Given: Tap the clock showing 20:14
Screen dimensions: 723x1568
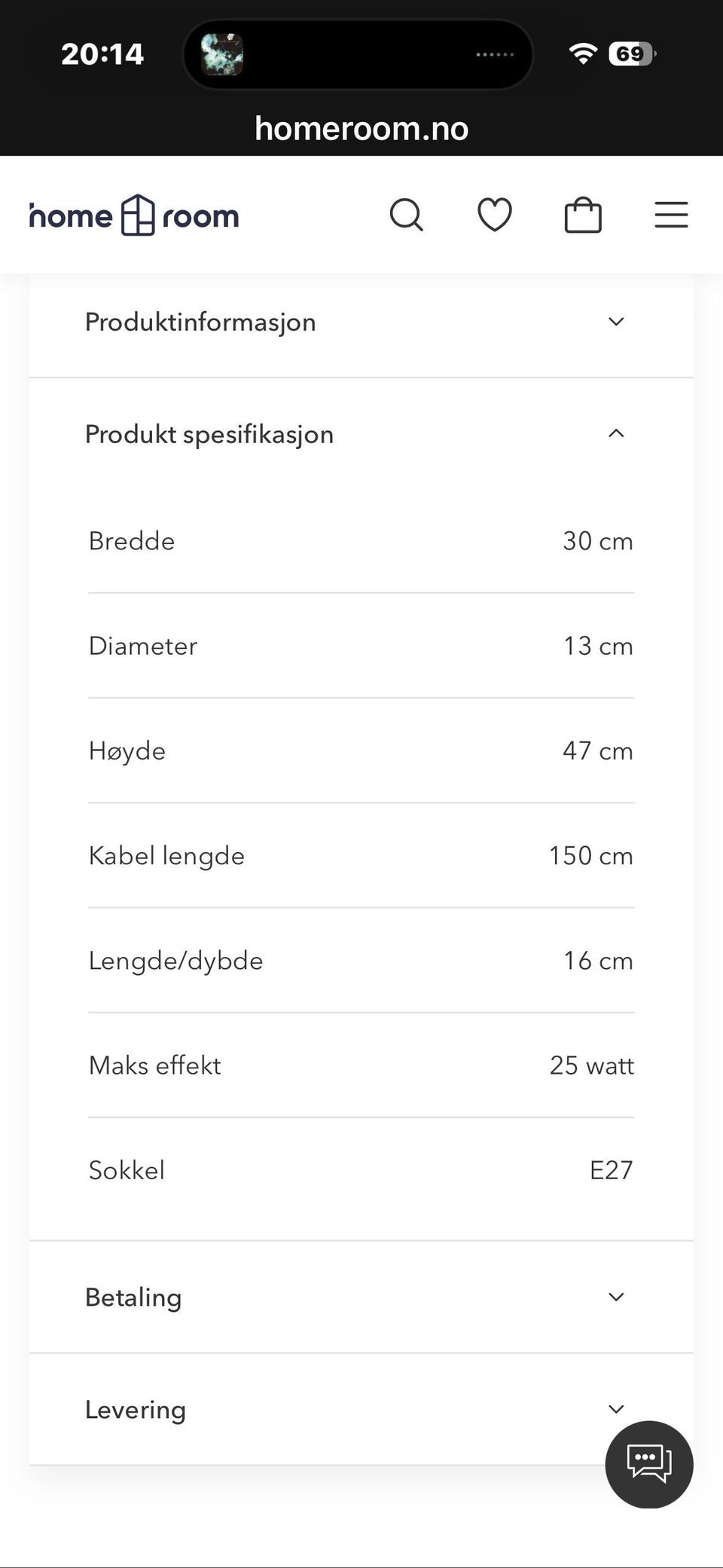Looking at the screenshot, I should coord(102,53).
